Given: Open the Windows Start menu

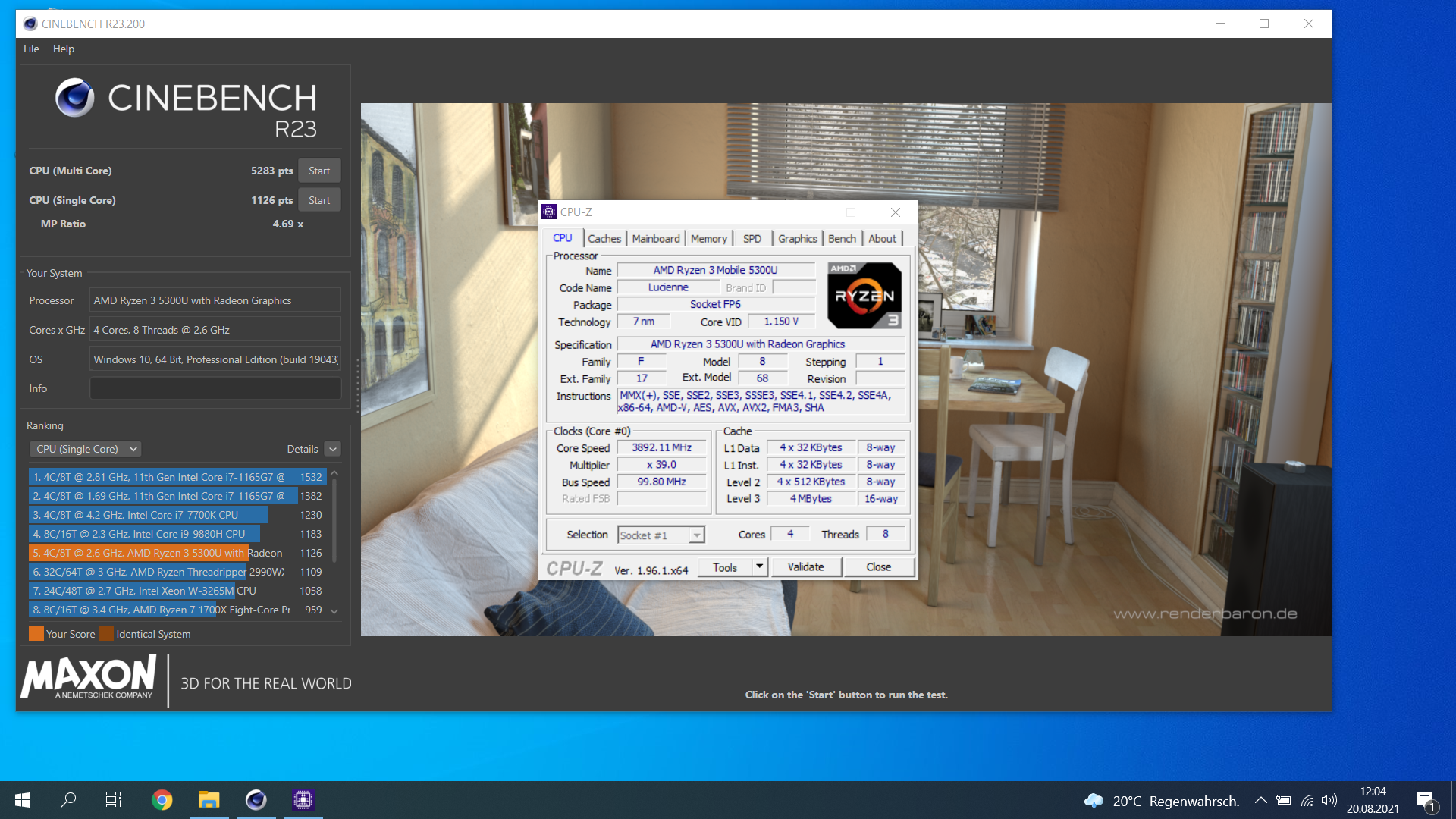Looking at the screenshot, I should [x=23, y=800].
